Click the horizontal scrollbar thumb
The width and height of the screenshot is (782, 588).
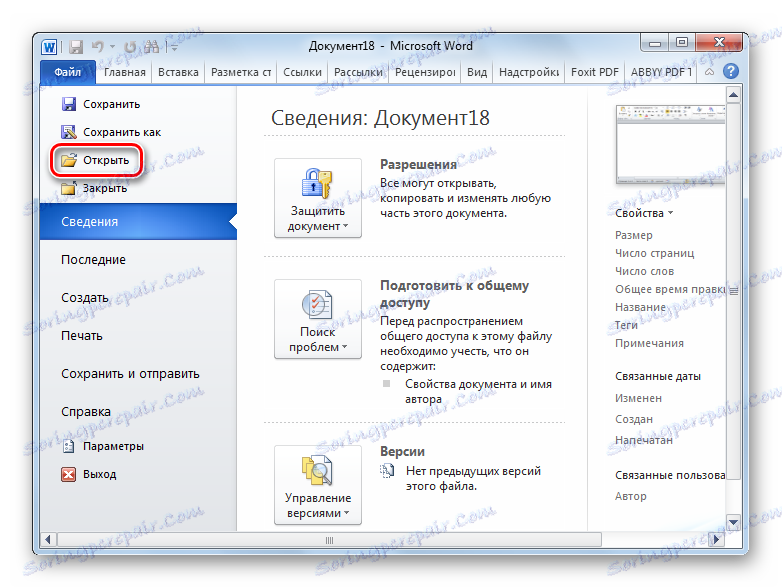tap(329, 540)
